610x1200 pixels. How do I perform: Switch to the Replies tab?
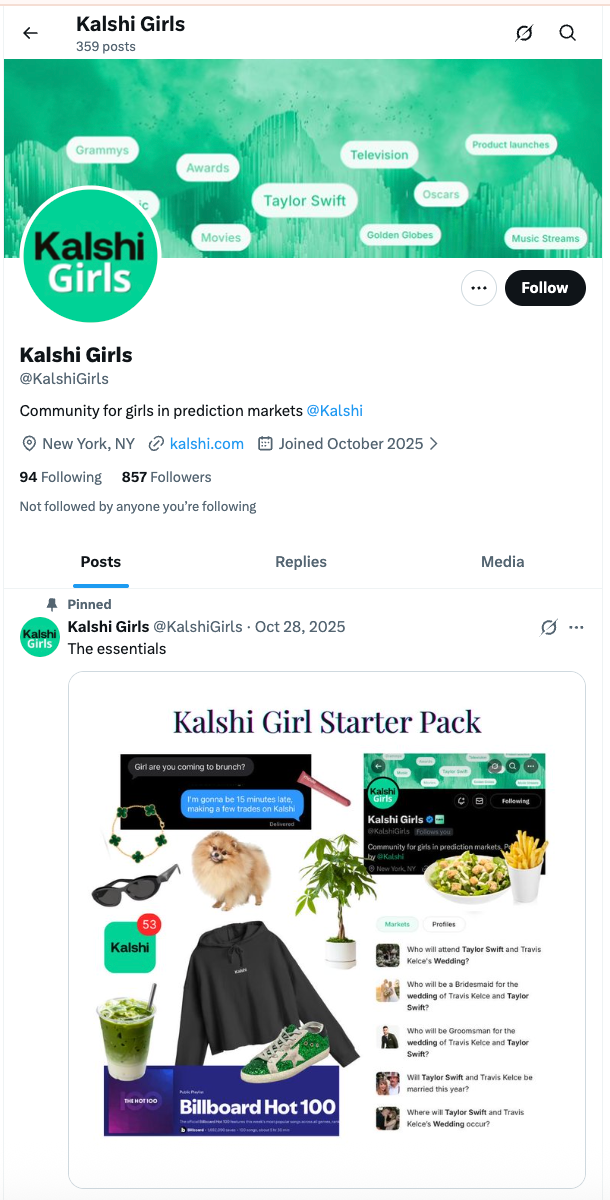point(301,562)
